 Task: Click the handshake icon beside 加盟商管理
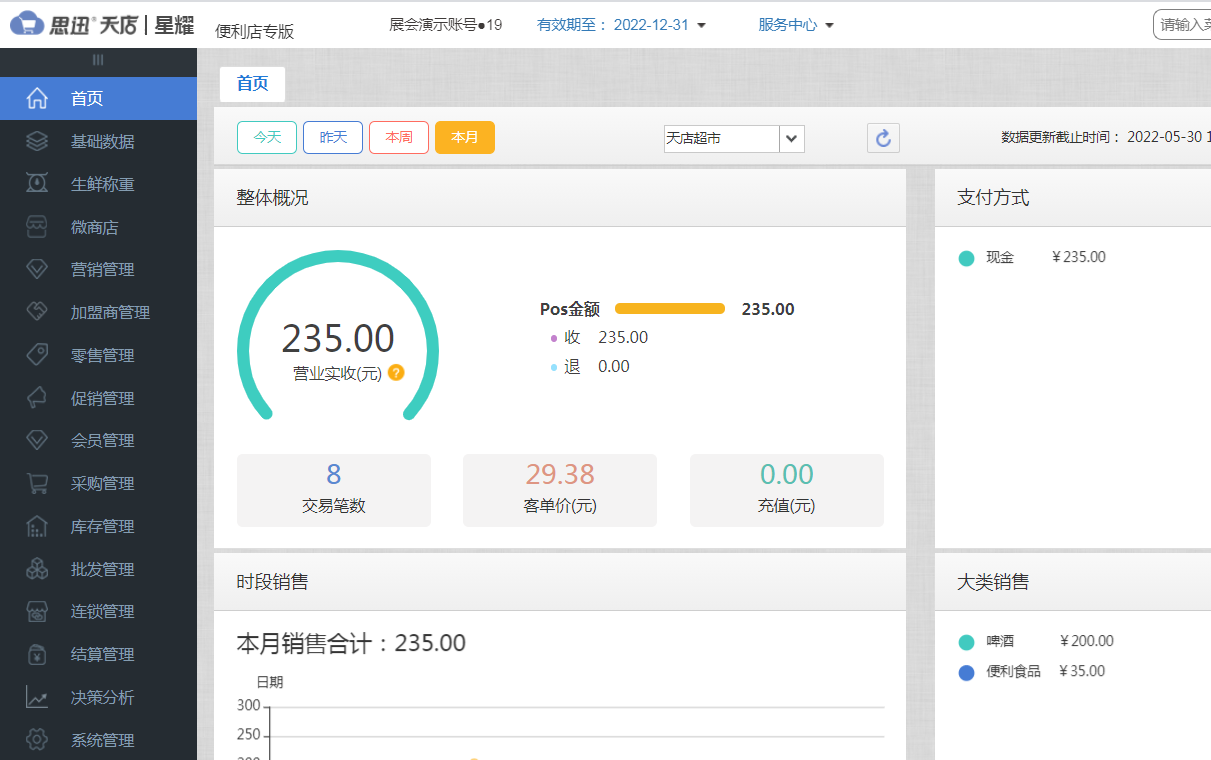[x=37, y=312]
